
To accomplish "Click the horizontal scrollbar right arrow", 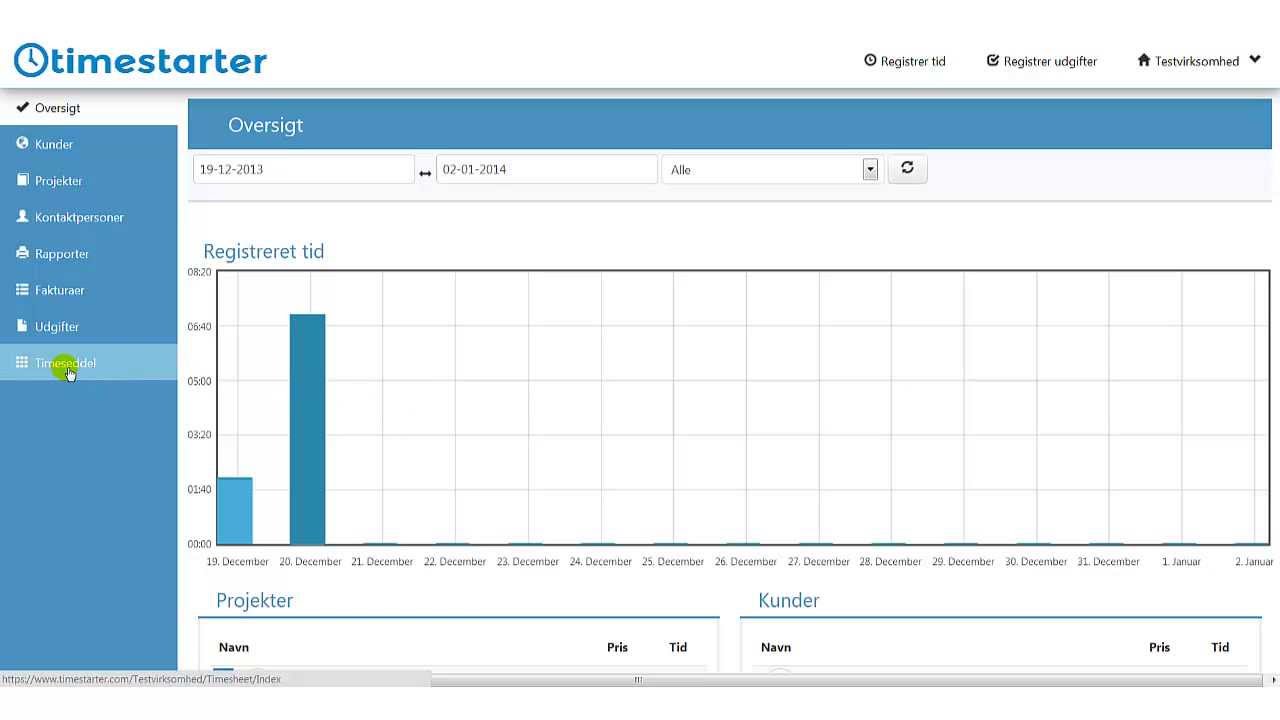I will 1273,680.
